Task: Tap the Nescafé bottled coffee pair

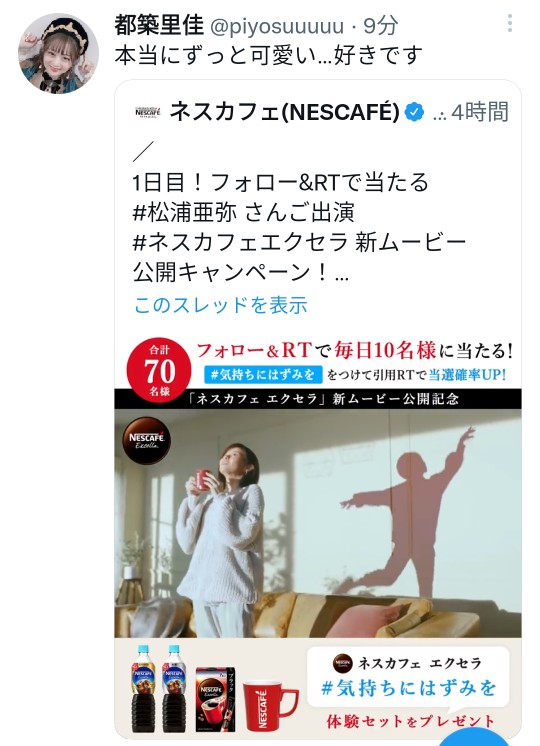Action: [159, 689]
